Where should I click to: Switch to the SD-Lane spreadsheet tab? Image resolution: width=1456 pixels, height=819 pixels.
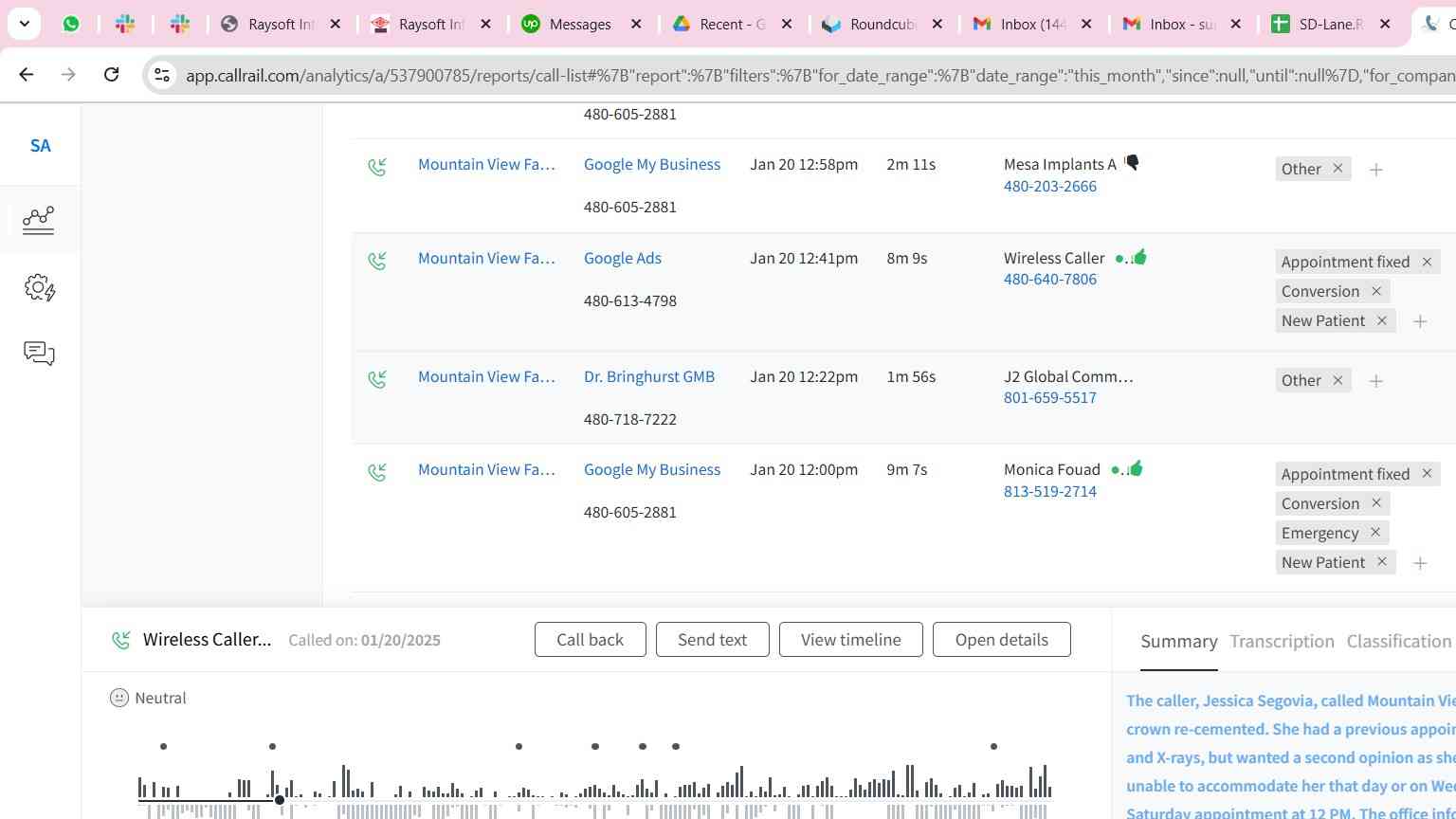tap(1331, 24)
